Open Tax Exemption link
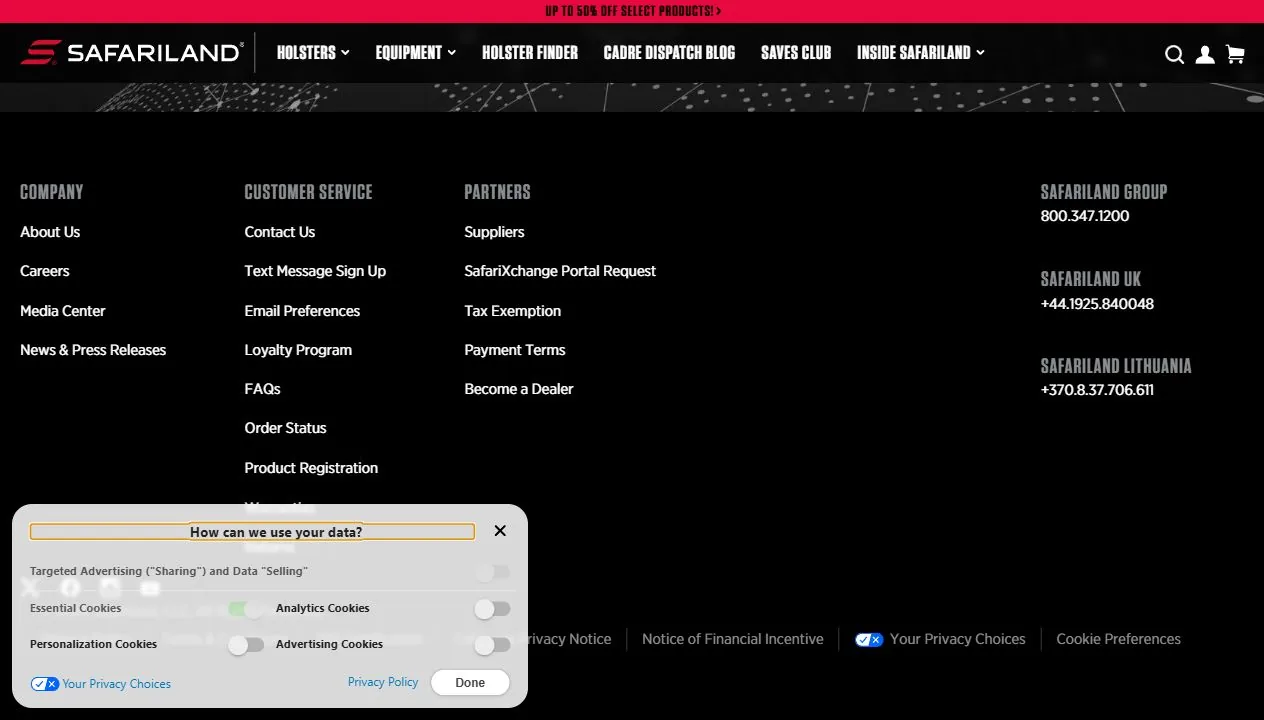Screen dimensions: 1264x720 [x=513, y=311]
